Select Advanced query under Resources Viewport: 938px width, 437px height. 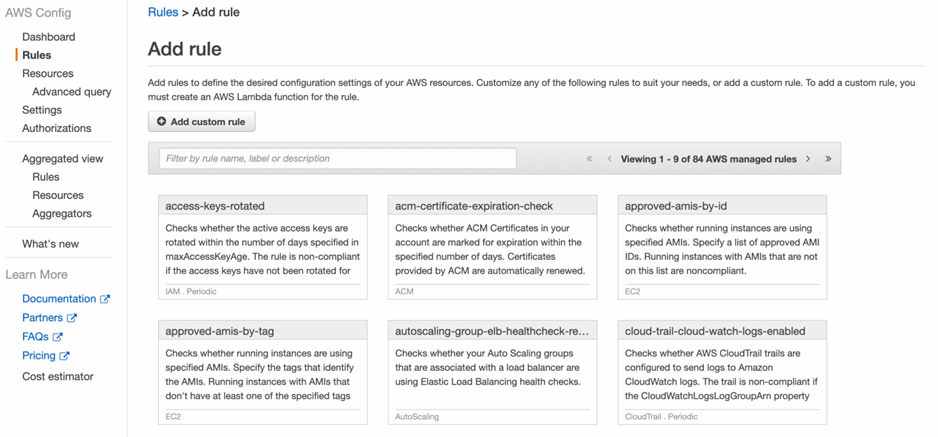click(x=71, y=92)
